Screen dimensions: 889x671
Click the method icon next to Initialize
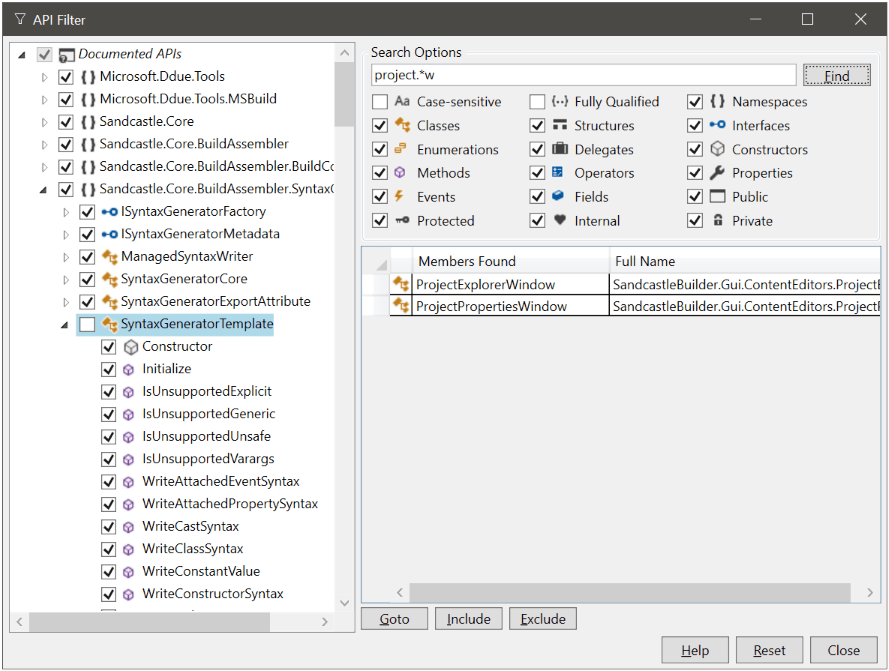(x=128, y=368)
